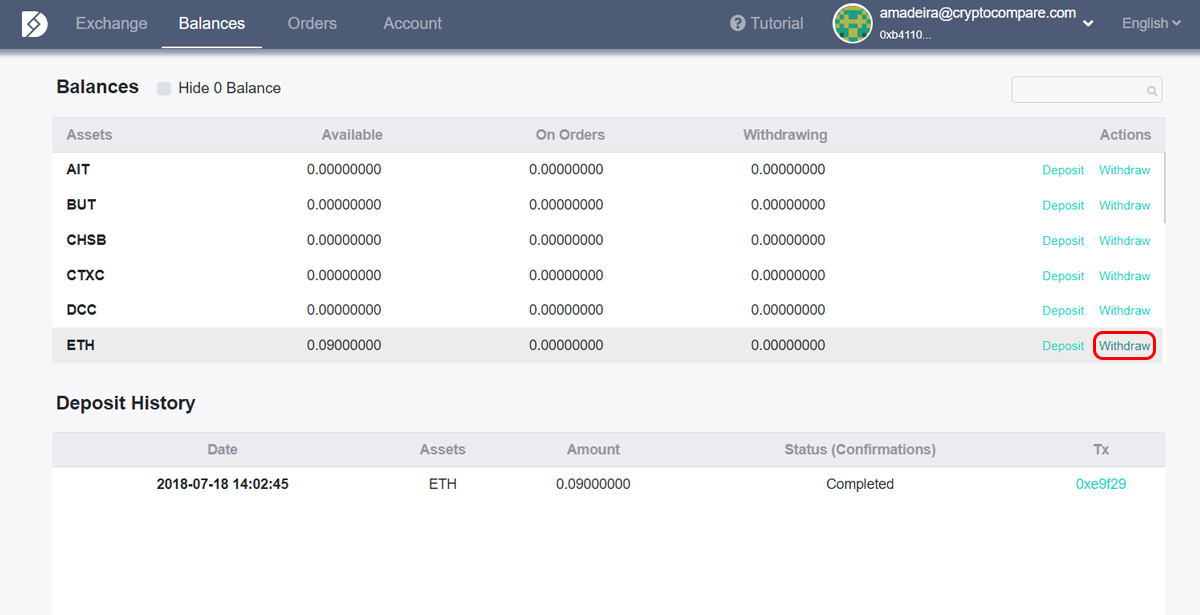Click Withdraw for DCC
The width and height of the screenshot is (1200, 615).
click(x=1125, y=310)
